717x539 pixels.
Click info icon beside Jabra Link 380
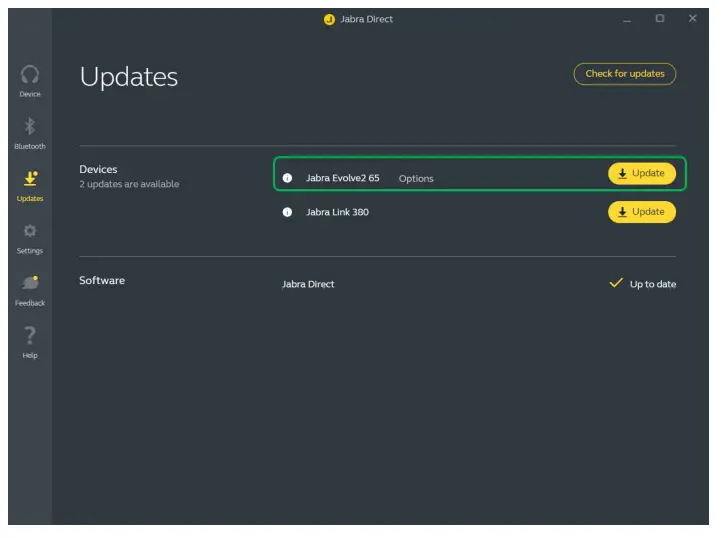coord(287,212)
